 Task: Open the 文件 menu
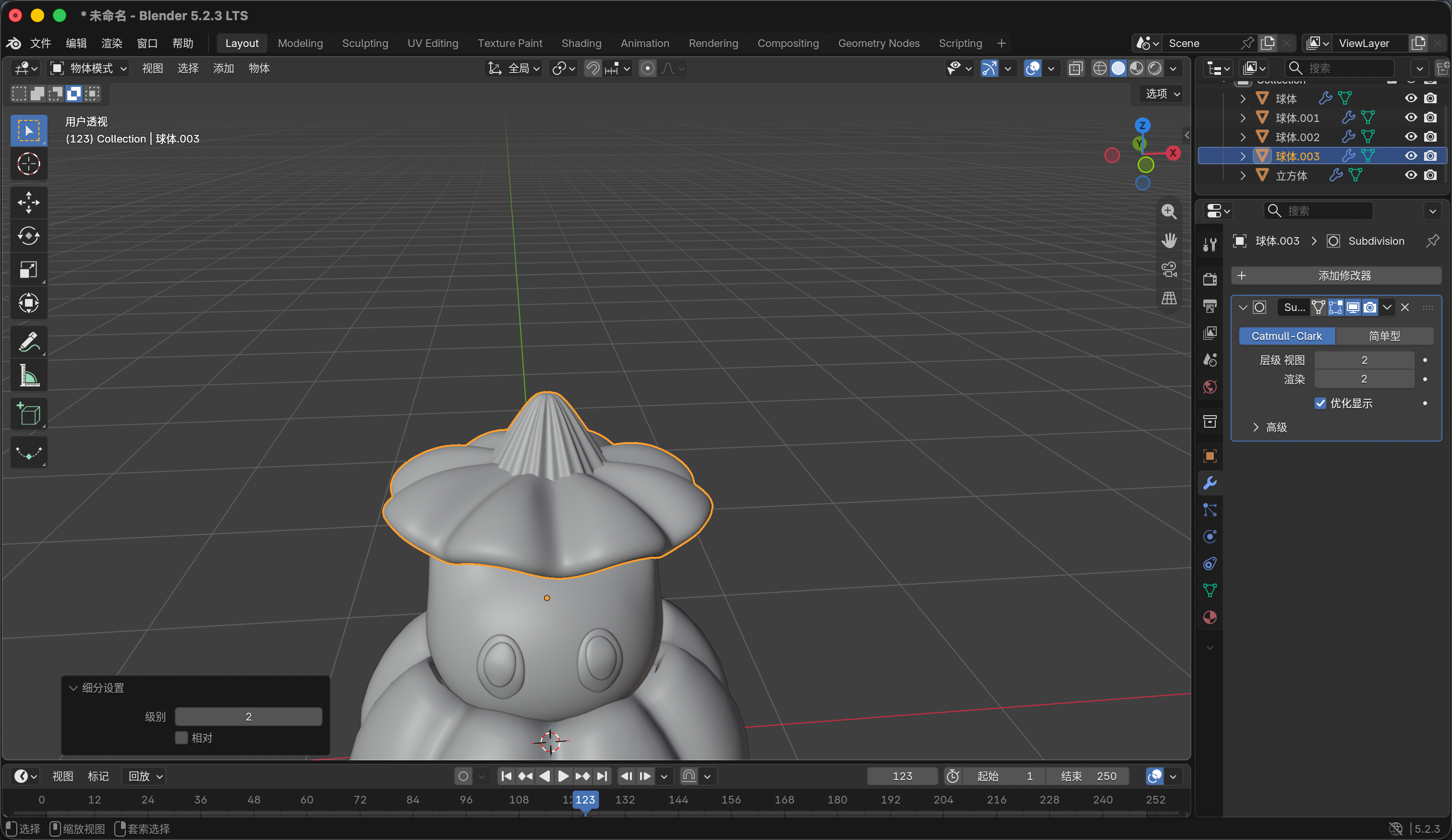click(x=40, y=43)
